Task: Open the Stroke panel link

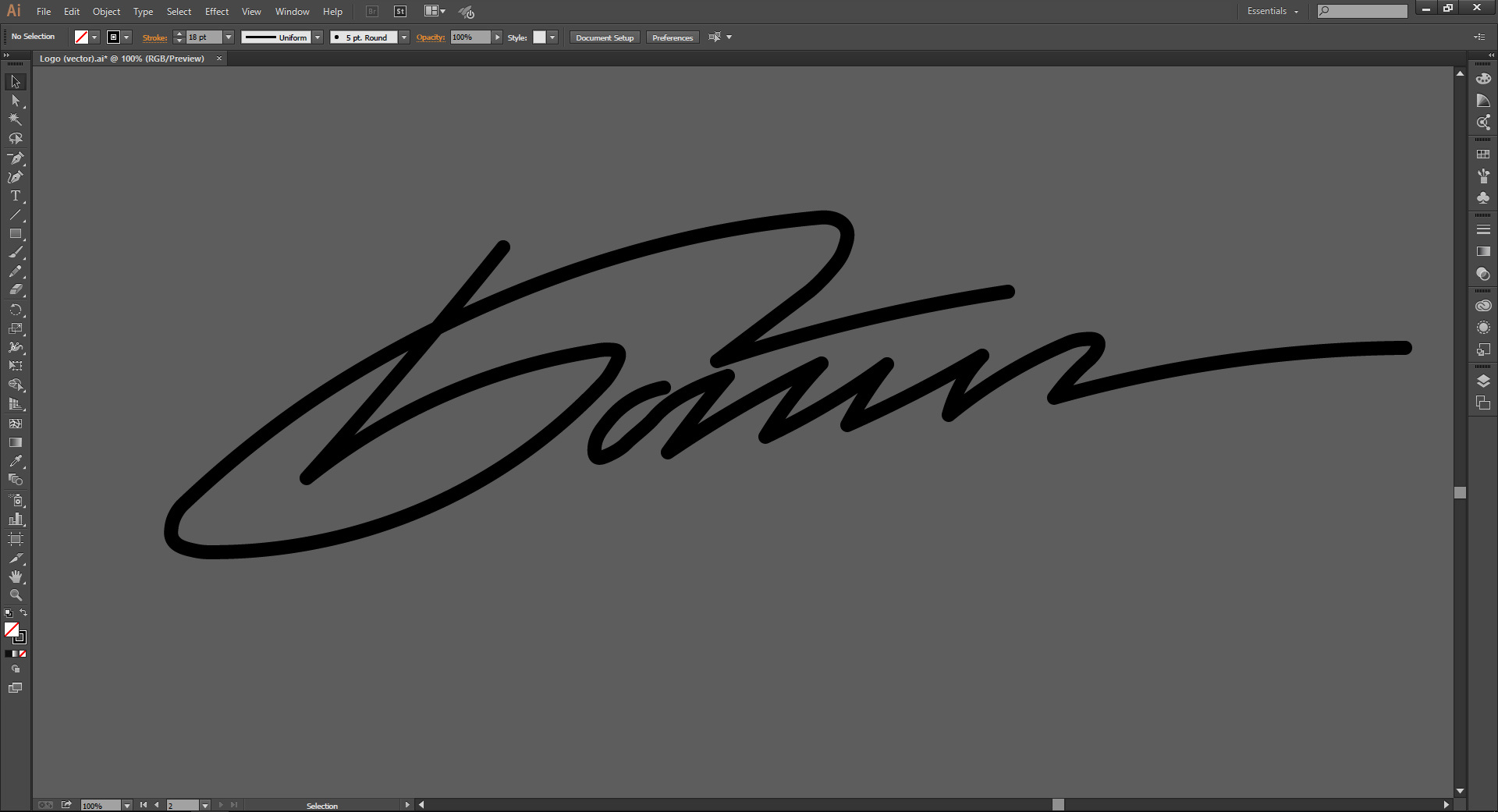Action: [154, 37]
